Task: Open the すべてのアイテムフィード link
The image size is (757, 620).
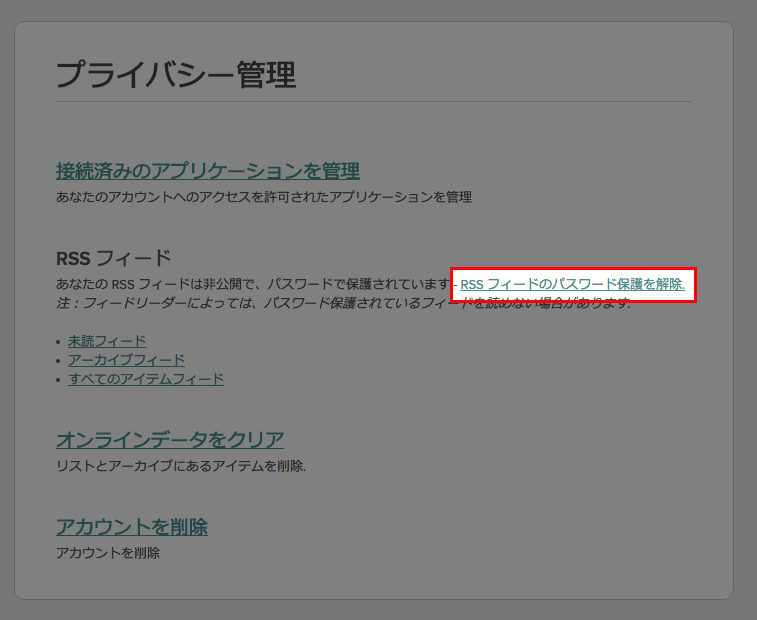Action: pos(146,379)
